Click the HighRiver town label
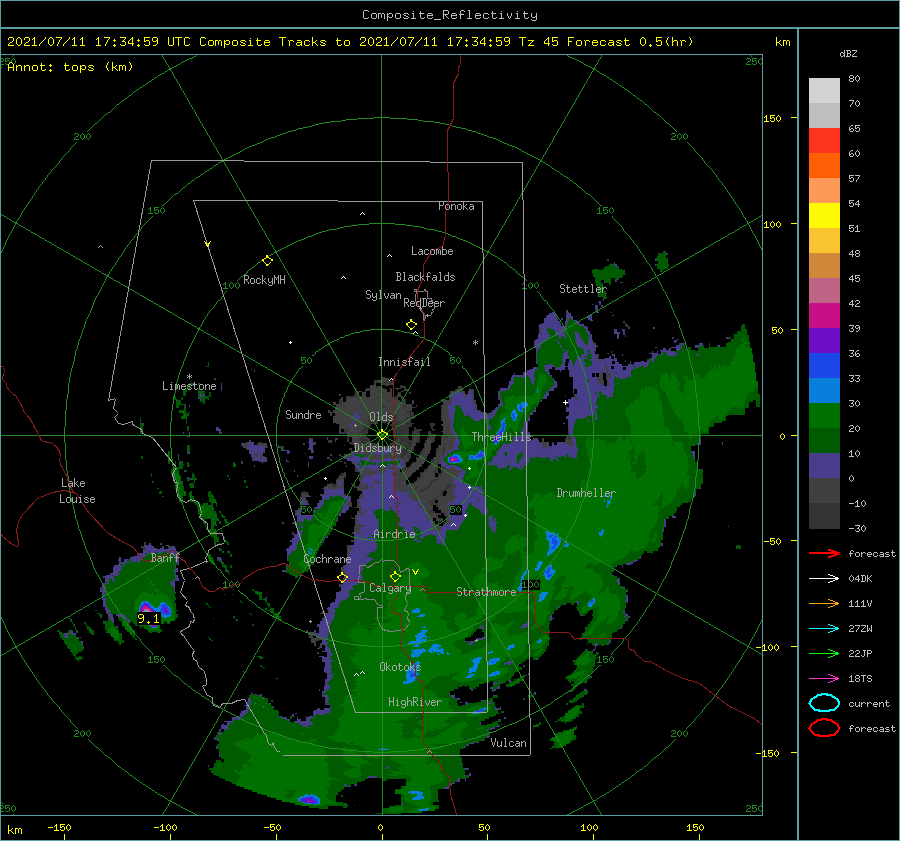The height and width of the screenshot is (841, 900). click(x=415, y=702)
